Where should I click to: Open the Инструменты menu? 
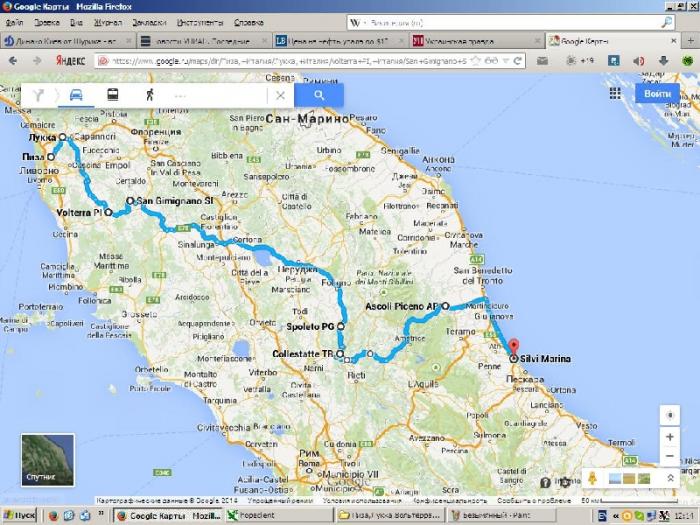(200, 21)
